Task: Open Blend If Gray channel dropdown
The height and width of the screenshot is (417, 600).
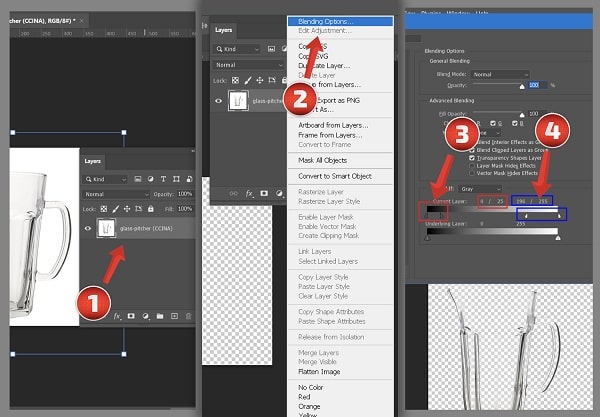Action: pyautogui.click(x=480, y=189)
